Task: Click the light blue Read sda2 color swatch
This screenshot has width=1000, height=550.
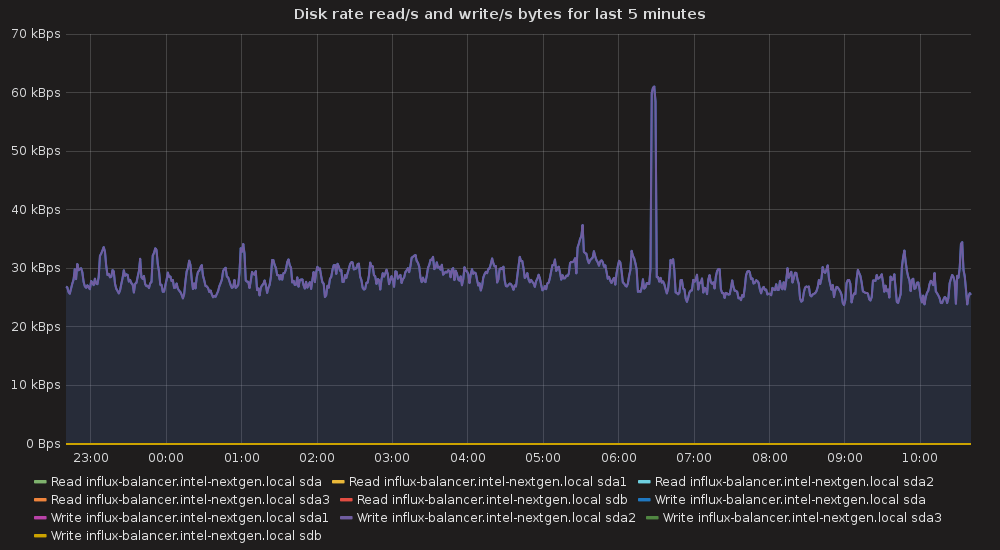Action: [x=644, y=482]
